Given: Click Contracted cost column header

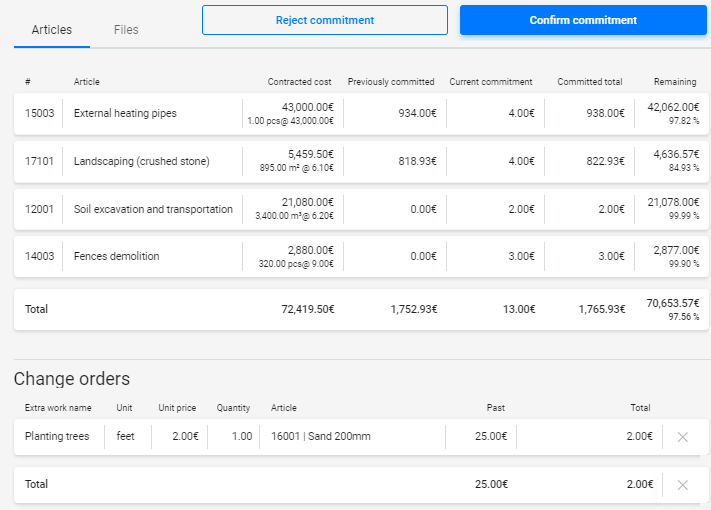Looking at the screenshot, I should [x=299, y=82].
